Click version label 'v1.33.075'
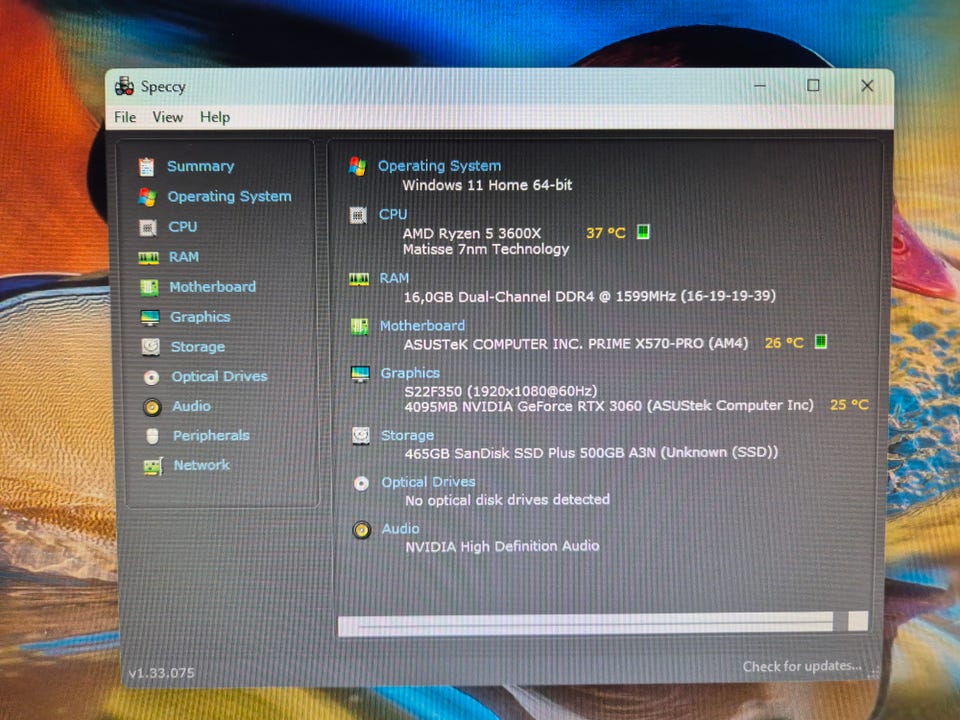 162,673
